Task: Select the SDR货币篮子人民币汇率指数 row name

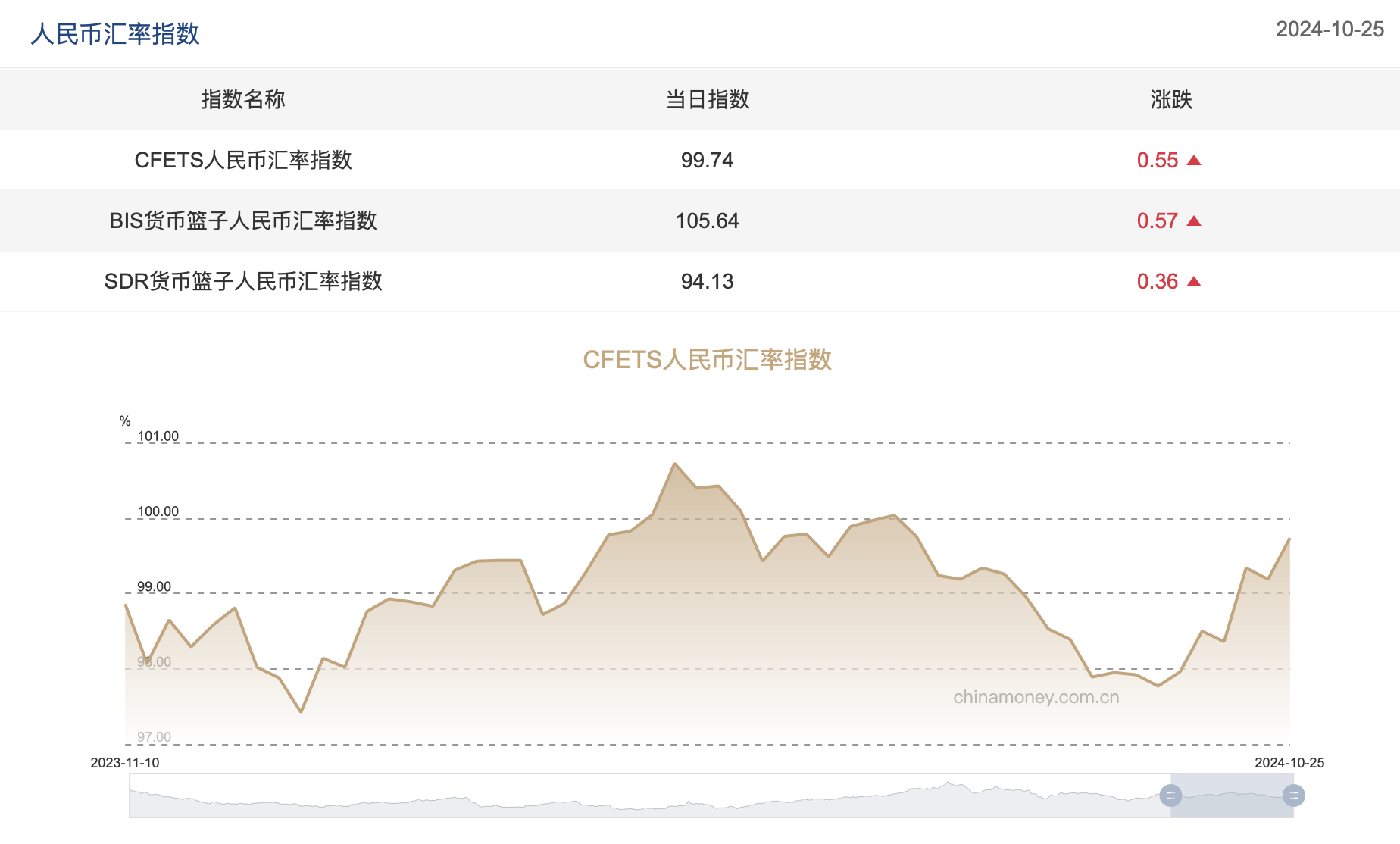Action: 243,281
